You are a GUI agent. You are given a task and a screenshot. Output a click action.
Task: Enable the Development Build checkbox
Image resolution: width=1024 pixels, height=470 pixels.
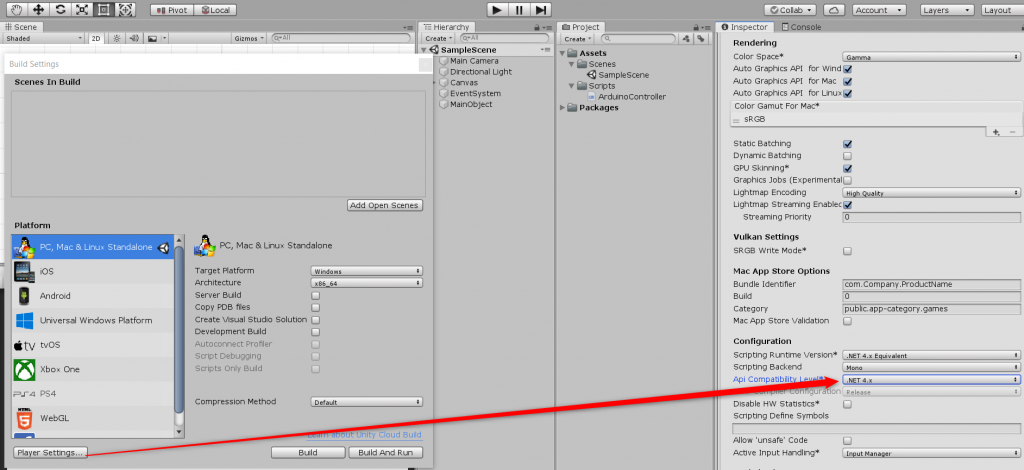click(x=315, y=332)
